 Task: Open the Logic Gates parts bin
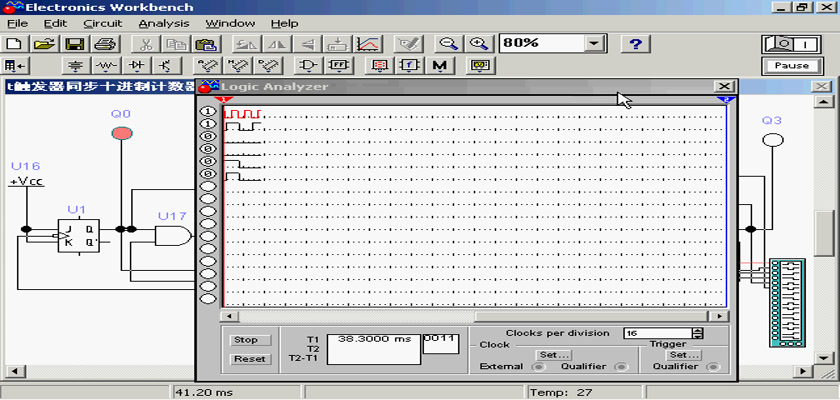click(309, 66)
